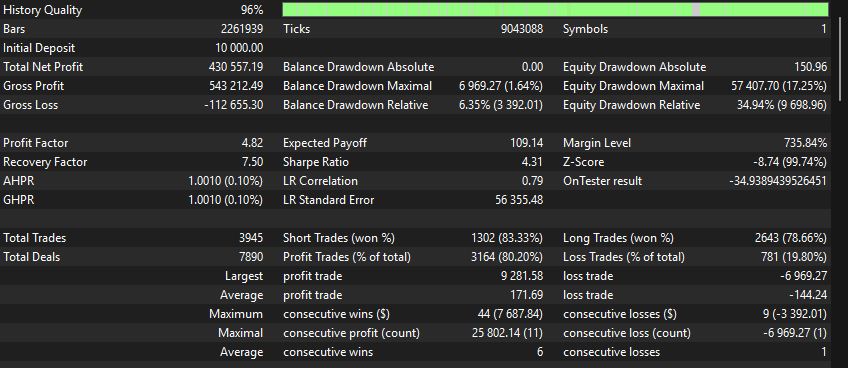Select the Z-Score value -8.74 (99.74%)
The image size is (848, 368).
[791, 162]
